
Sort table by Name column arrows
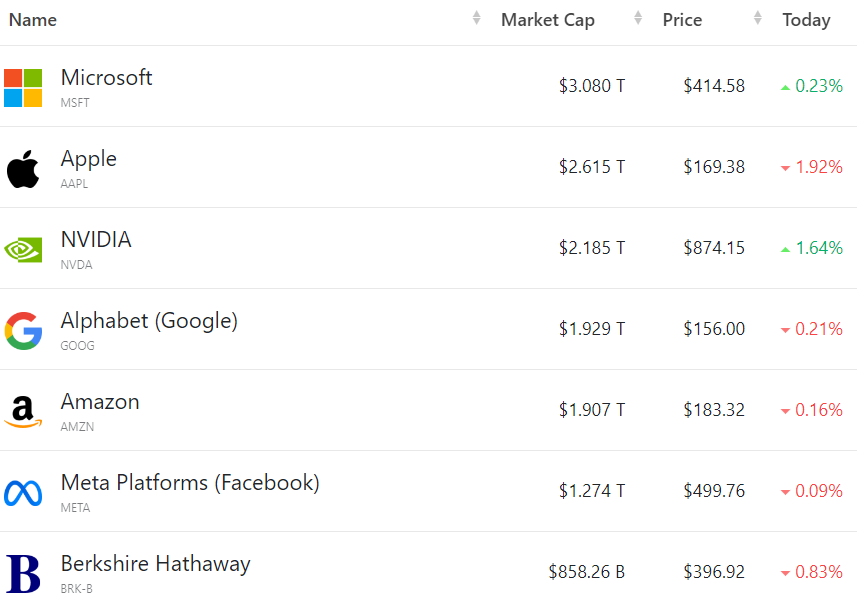pyautogui.click(x=477, y=19)
